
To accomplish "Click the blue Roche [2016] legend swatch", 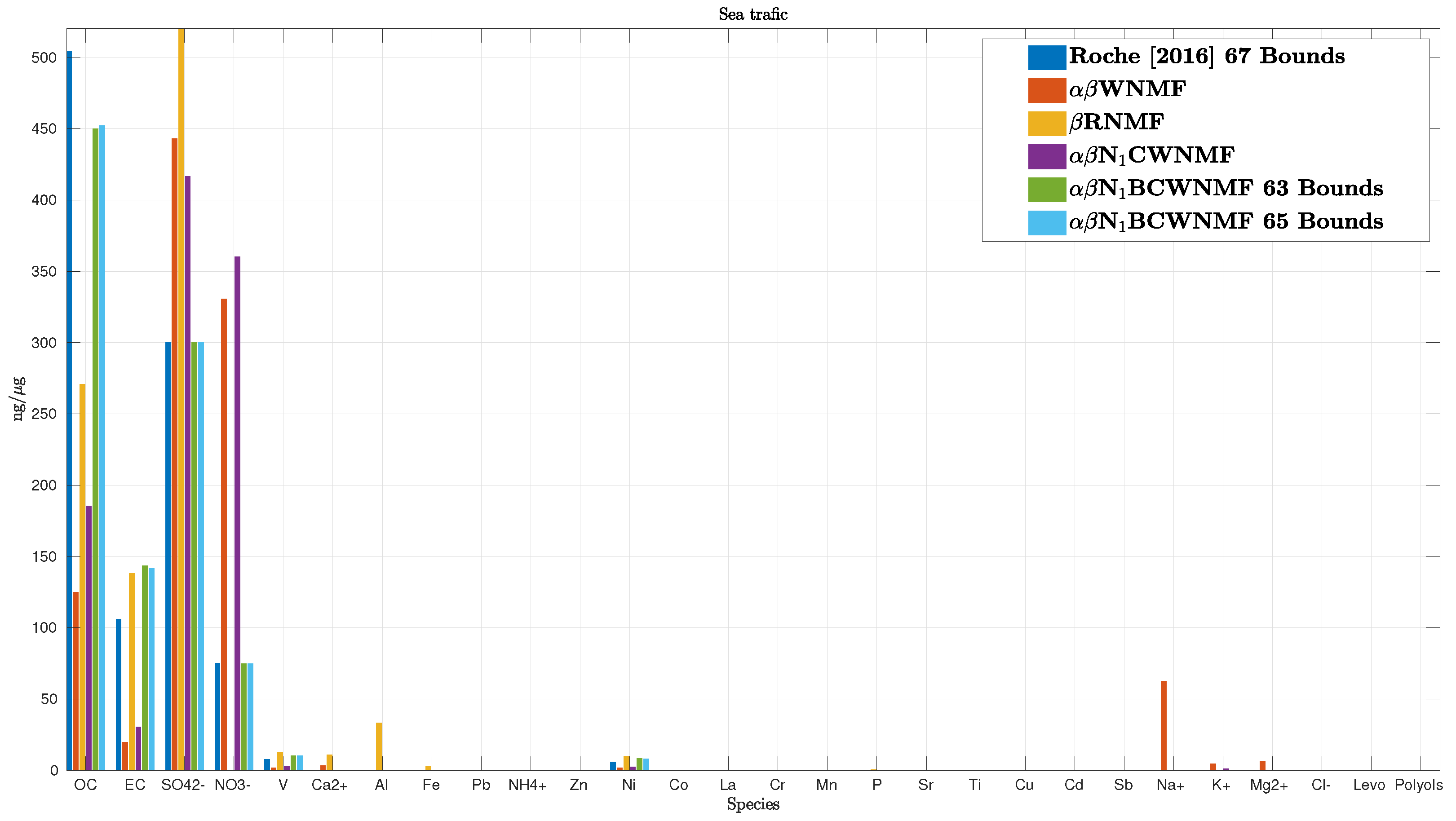I will (x=1046, y=57).
